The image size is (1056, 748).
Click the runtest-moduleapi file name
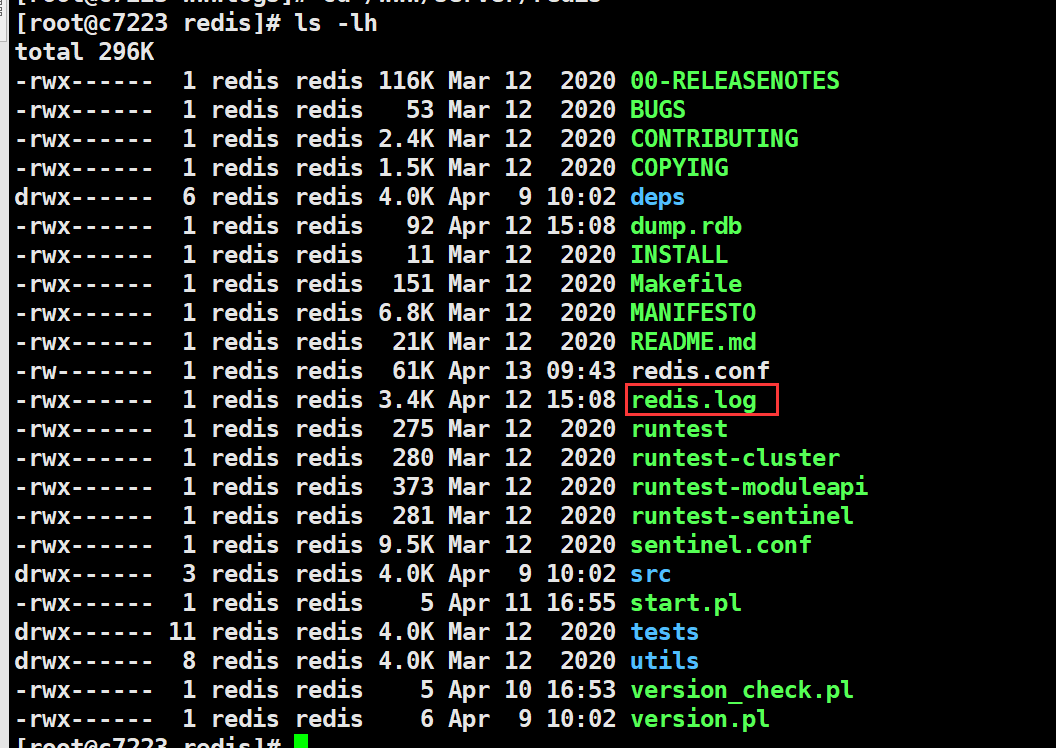pyautogui.click(x=750, y=487)
